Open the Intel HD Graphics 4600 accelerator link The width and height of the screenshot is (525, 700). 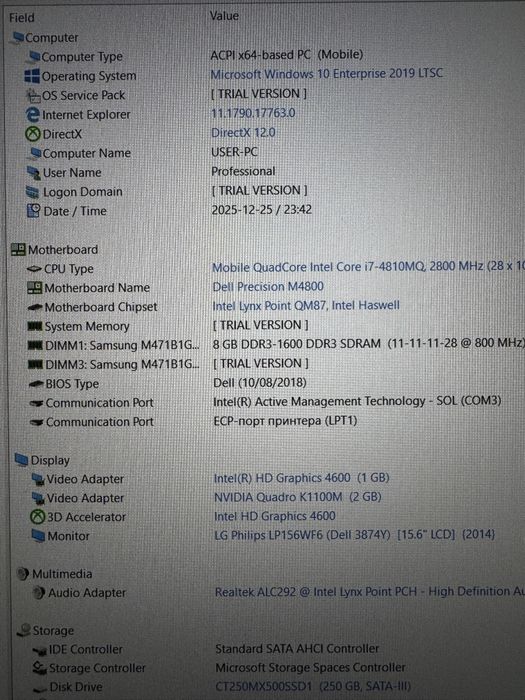click(275, 516)
